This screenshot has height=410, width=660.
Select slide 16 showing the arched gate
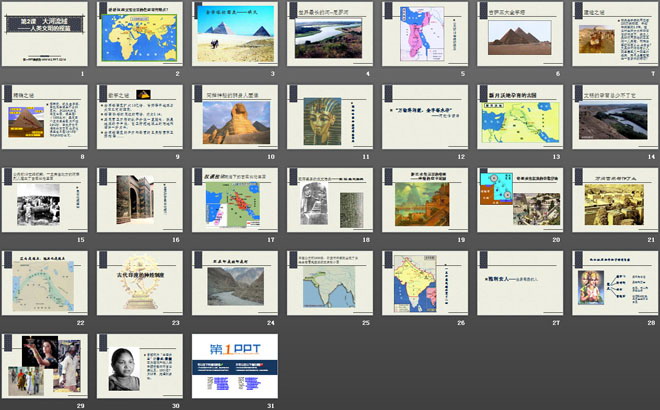139,200
